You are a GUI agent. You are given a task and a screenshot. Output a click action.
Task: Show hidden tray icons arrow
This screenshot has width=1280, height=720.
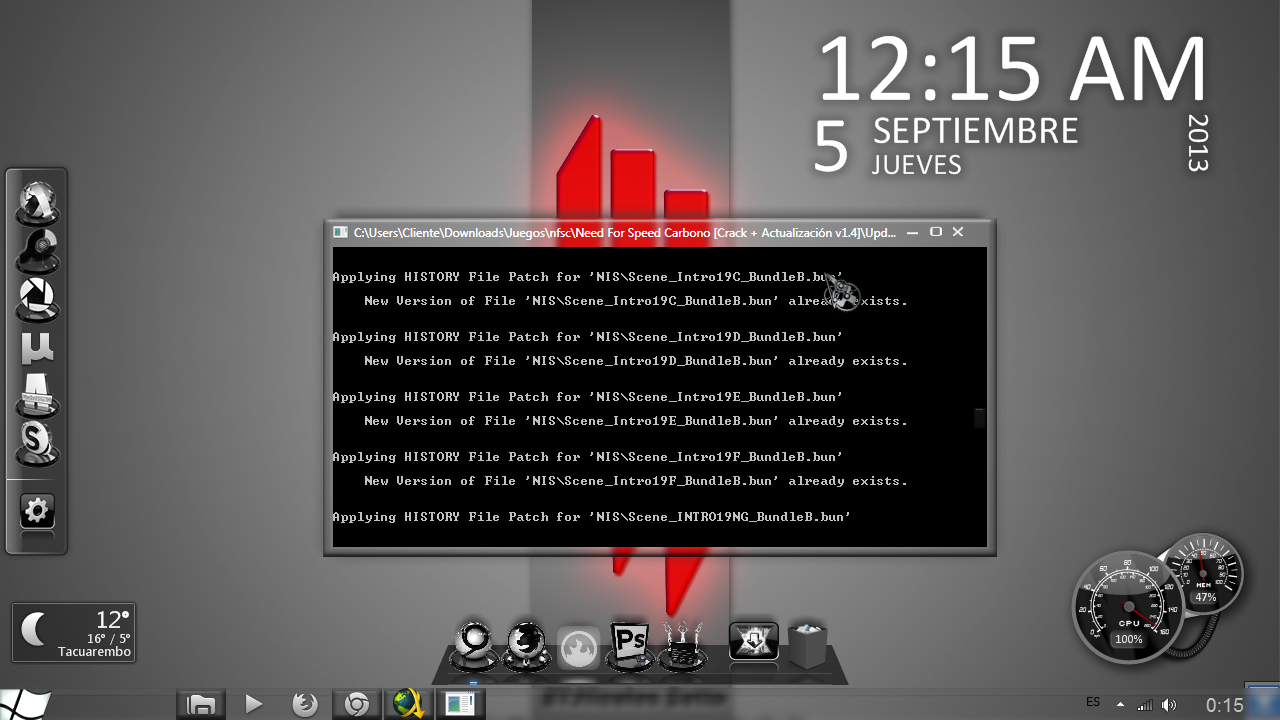1121,704
